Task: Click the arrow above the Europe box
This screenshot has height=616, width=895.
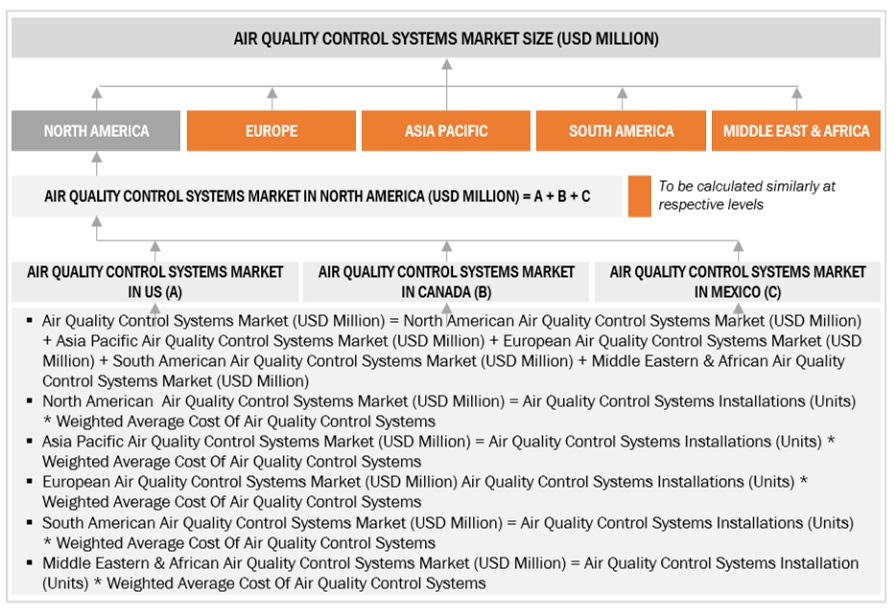Action: click(272, 96)
